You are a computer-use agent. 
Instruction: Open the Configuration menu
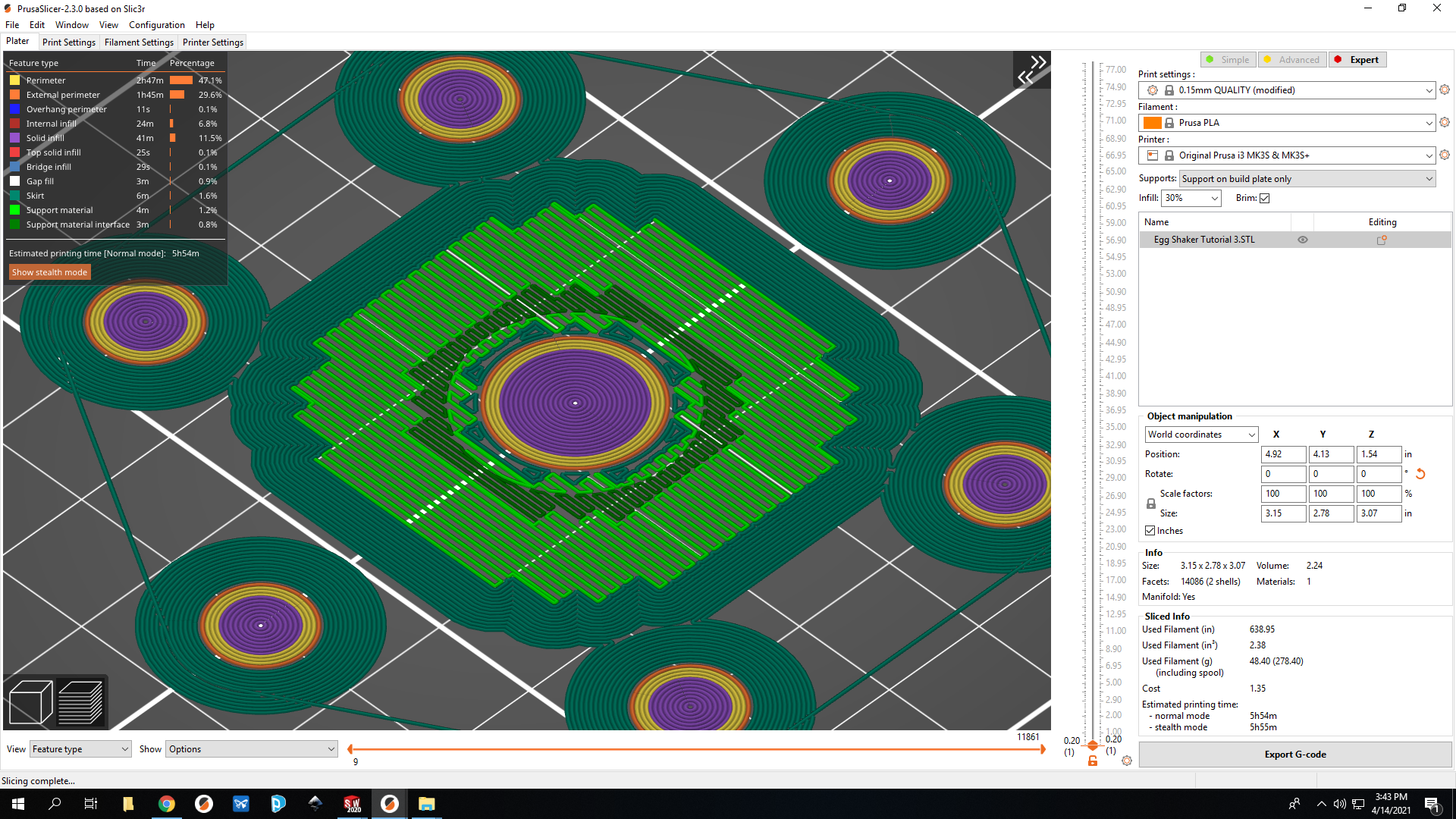156,25
